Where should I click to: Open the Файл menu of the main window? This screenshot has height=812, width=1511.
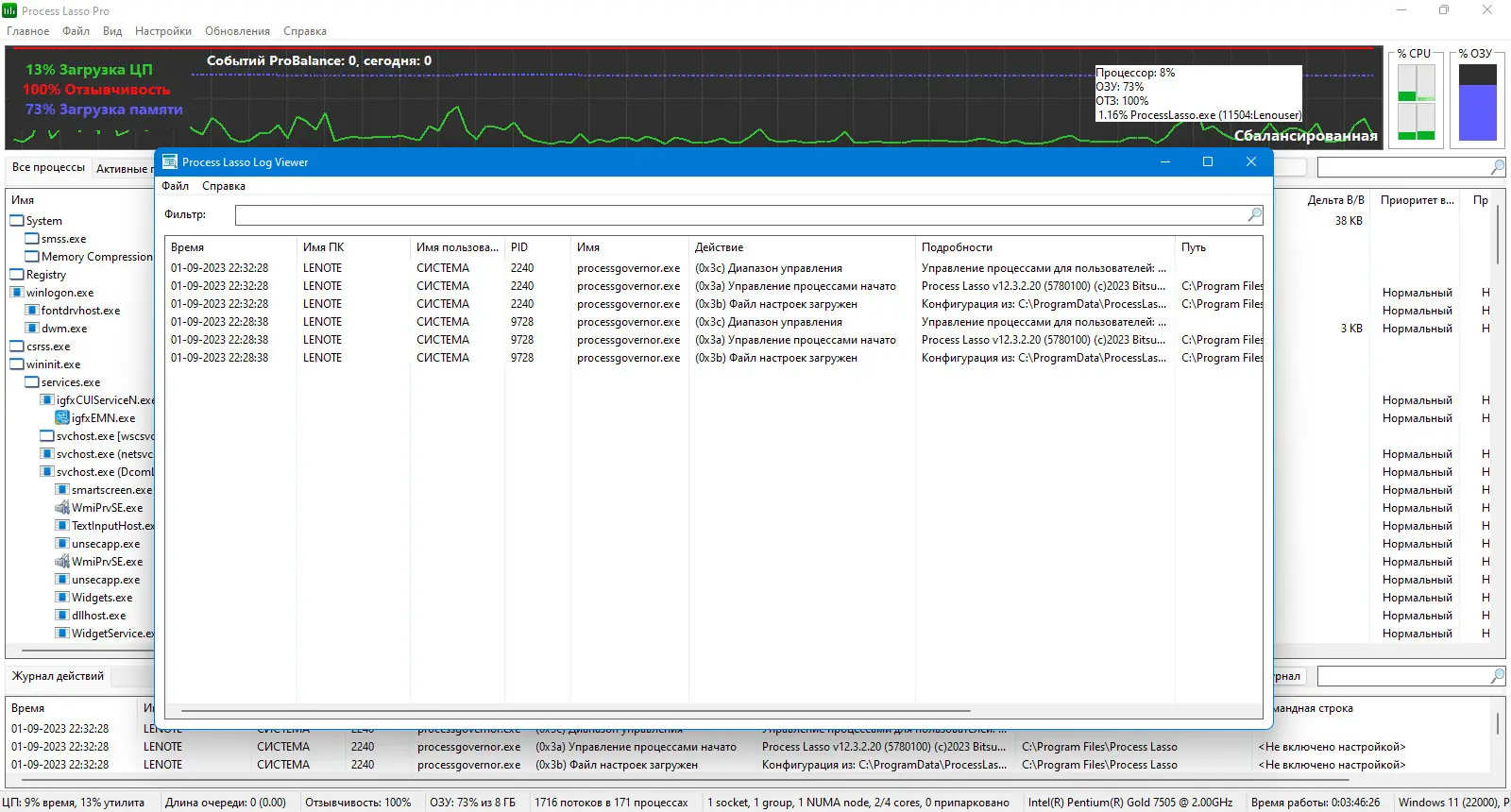pos(76,31)
